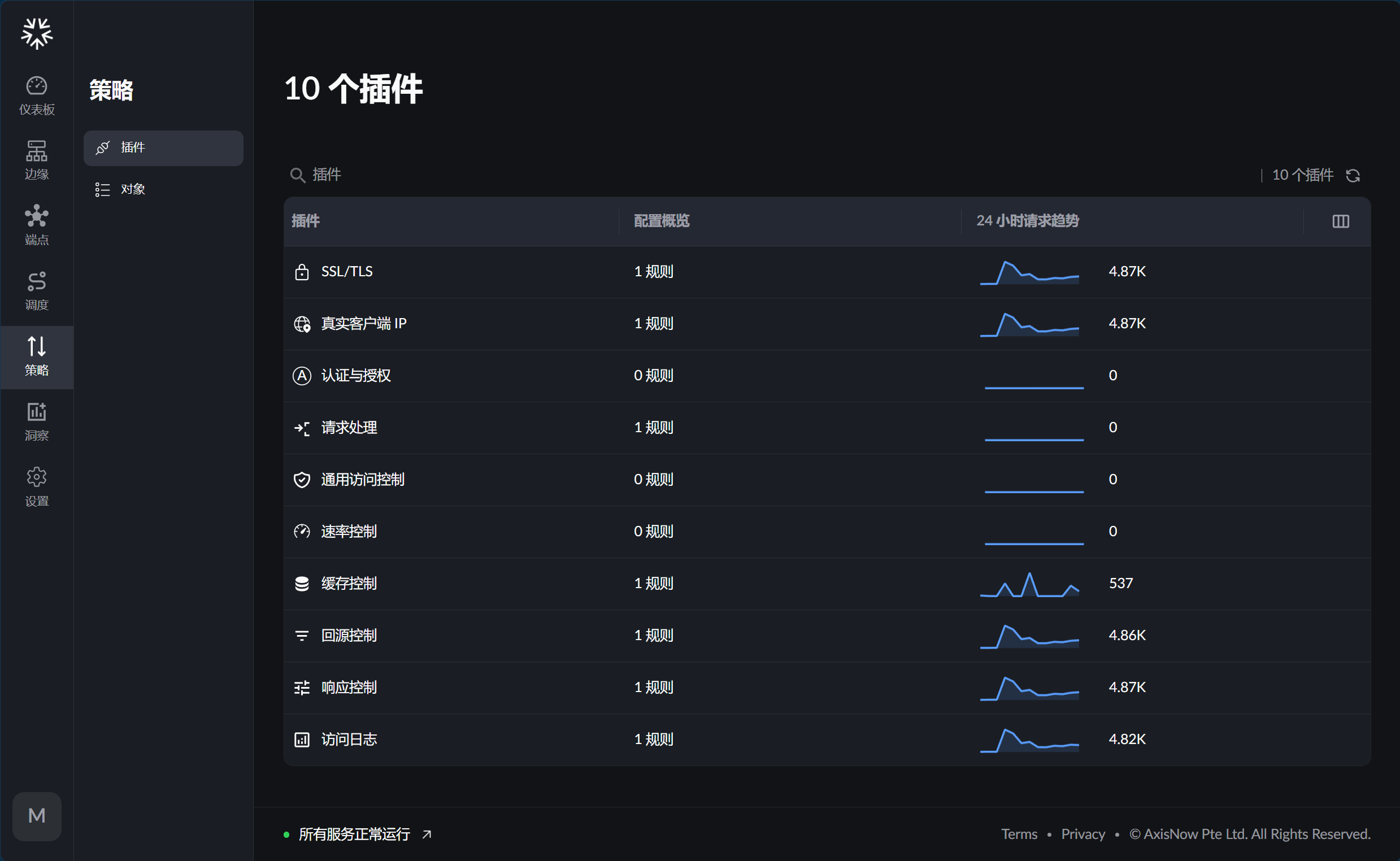Screen dimensions: 1400x861
Task: Click the M user avatar
Action: point(37,816)
